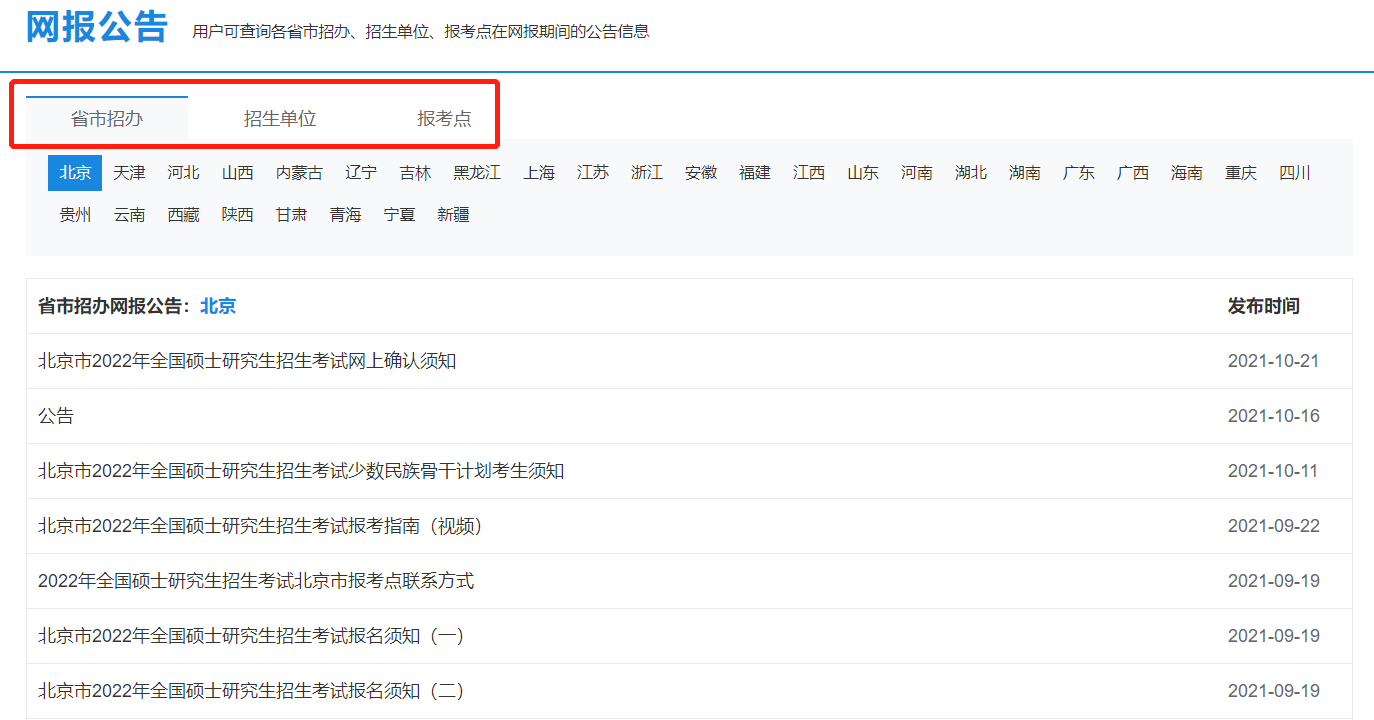Select 贵州 province
The image size is (1374, 720).
(x=75, y=215)
